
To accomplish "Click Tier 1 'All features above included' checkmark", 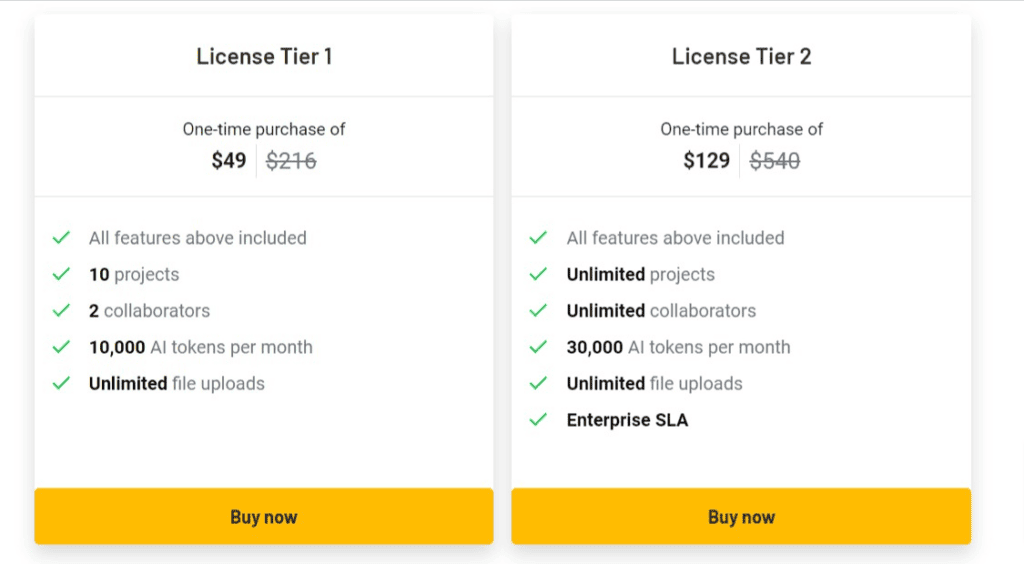I will 61,238.
